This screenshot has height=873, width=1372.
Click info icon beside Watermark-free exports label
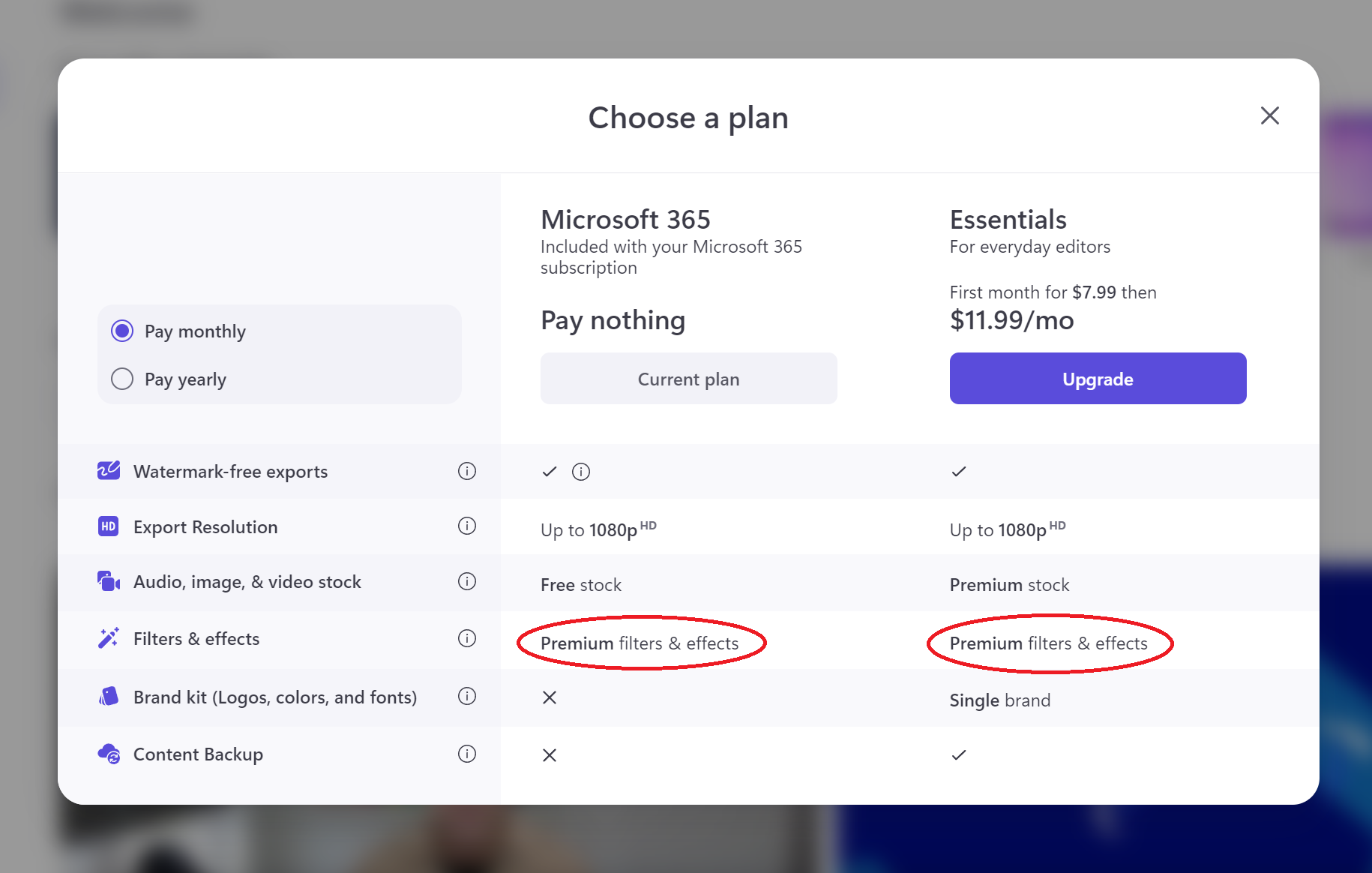(466, 471)
